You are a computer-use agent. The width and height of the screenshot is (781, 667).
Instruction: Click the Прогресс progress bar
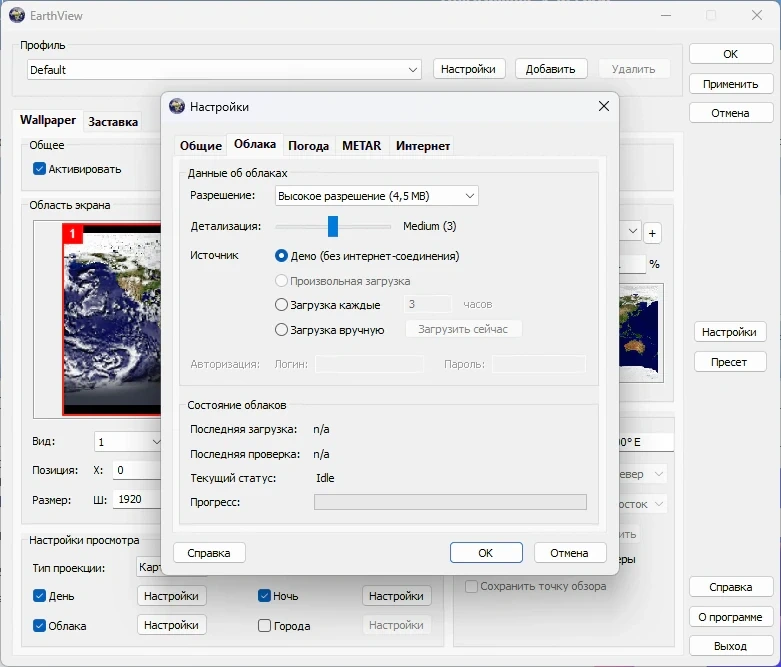(x=450, y=502)
